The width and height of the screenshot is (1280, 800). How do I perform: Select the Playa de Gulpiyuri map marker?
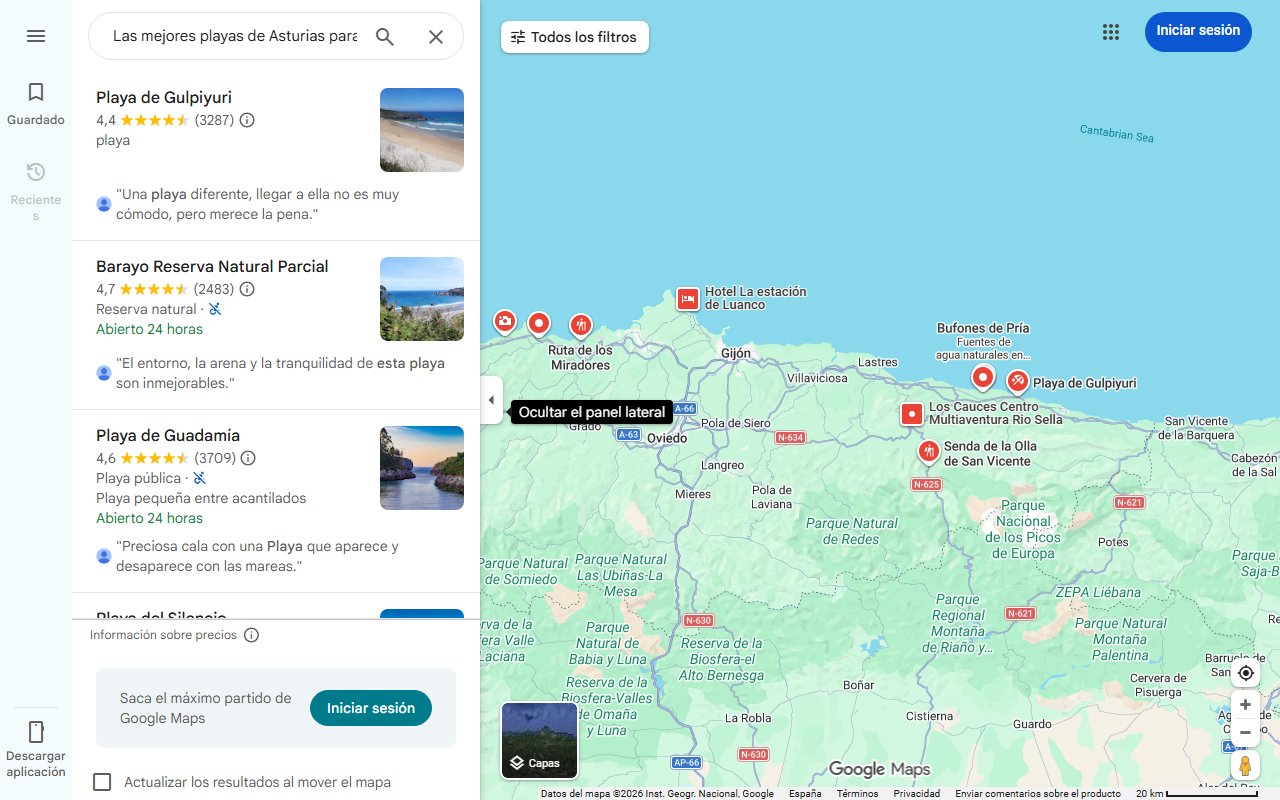click(x=1017, y=381)
